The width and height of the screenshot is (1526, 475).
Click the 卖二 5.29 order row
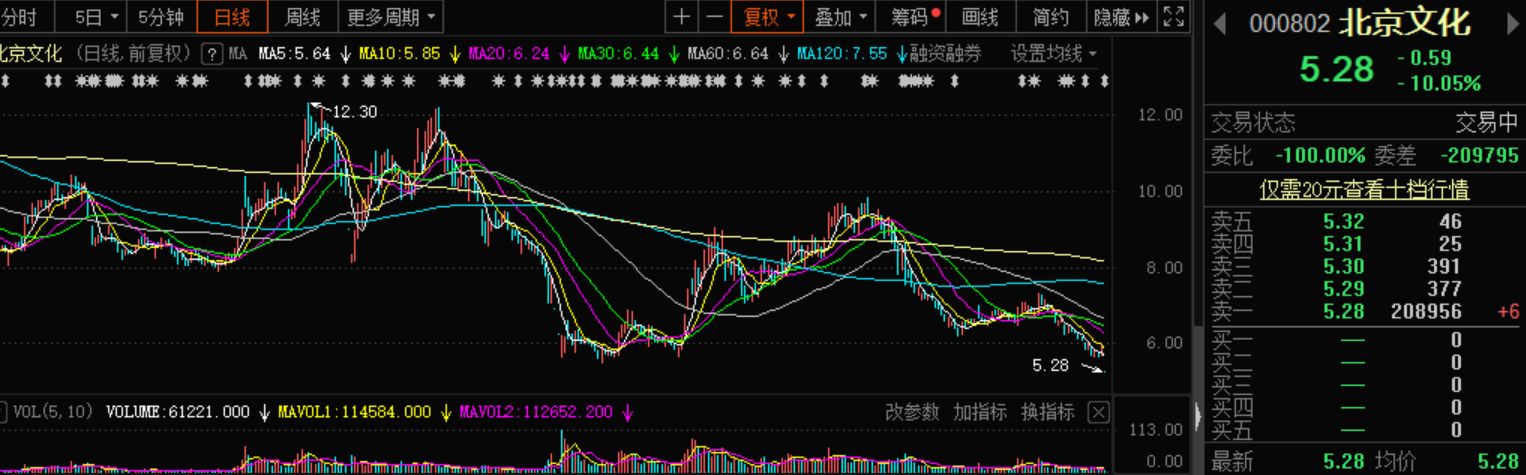tap(1365, 290)
